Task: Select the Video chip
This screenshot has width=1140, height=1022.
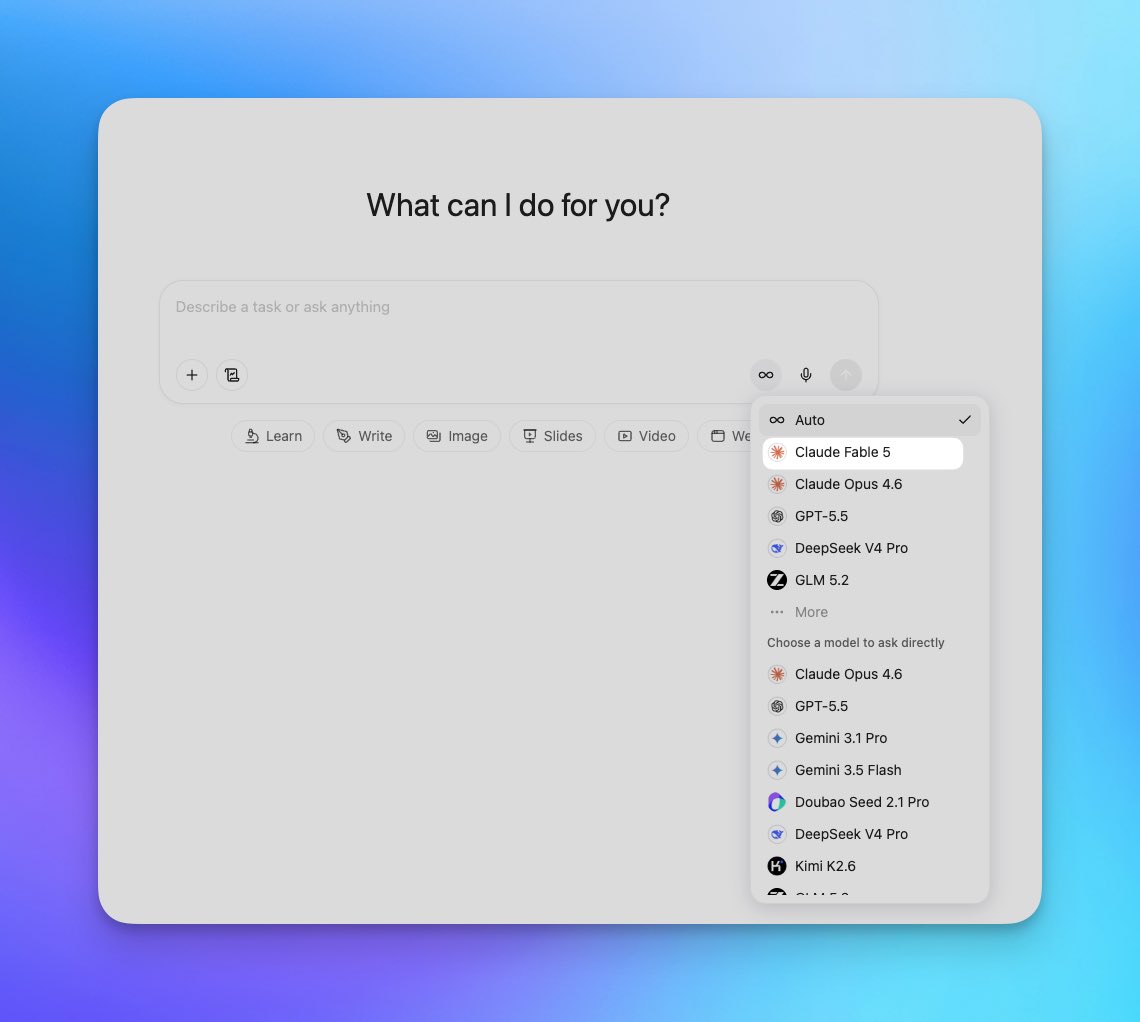Action: pos(646,436)
